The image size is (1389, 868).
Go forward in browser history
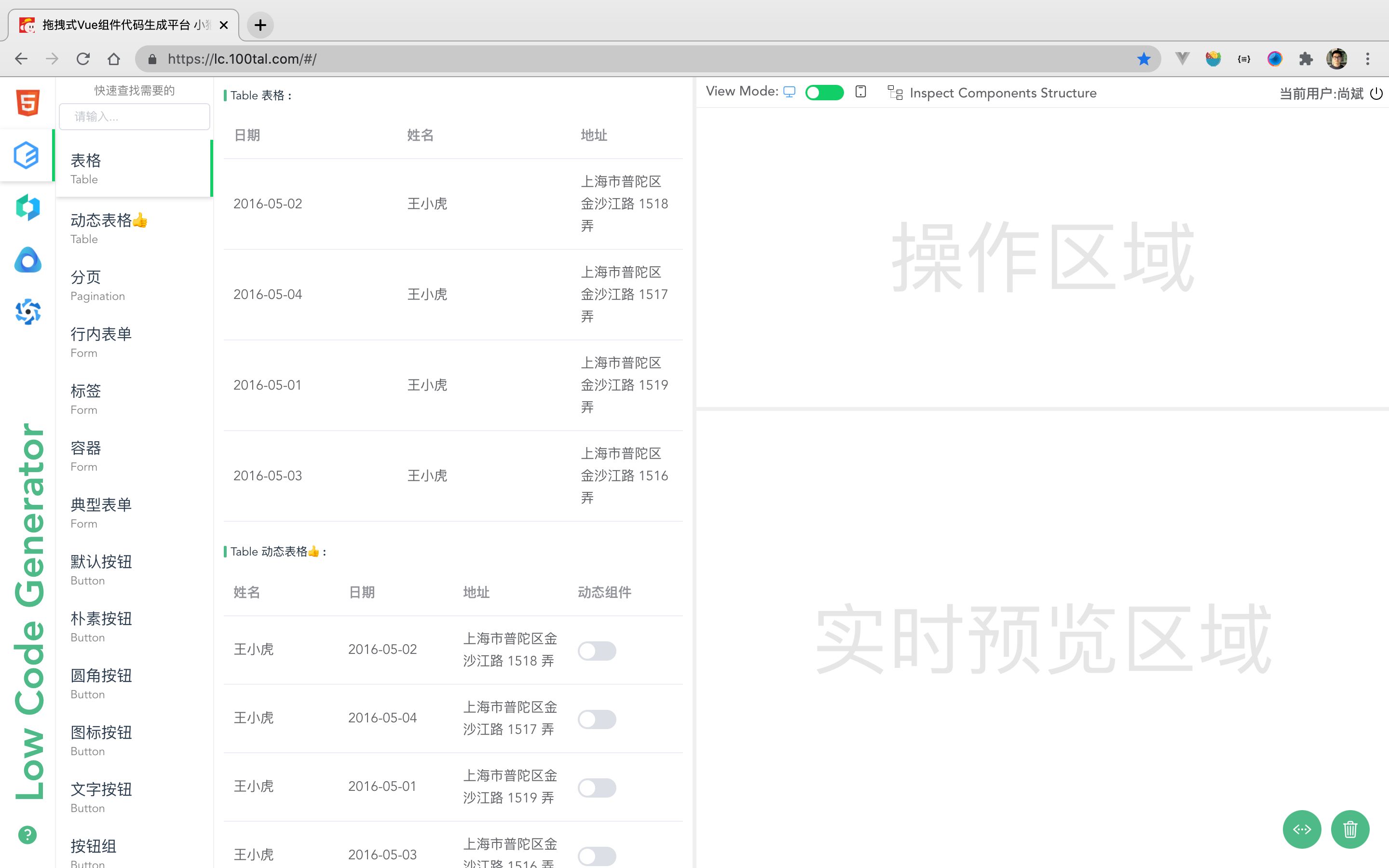tap(52, 58)
